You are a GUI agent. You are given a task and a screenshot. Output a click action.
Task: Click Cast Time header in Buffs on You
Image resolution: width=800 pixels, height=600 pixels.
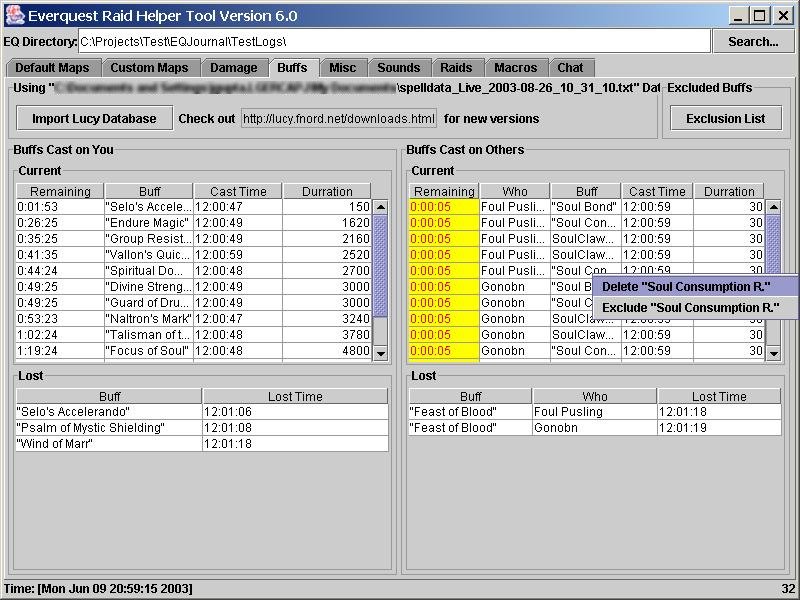click(238, 191)
